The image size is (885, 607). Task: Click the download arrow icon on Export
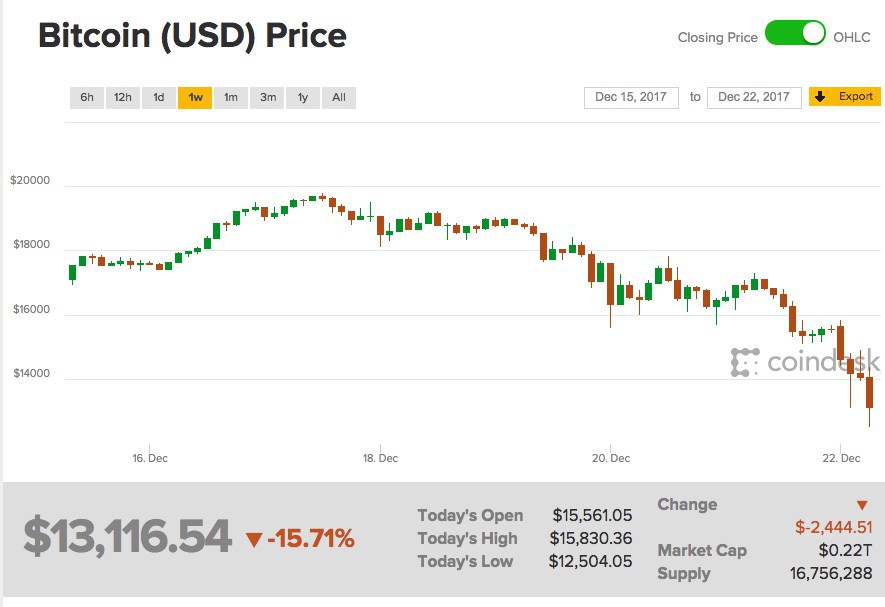tap(821, 97)
